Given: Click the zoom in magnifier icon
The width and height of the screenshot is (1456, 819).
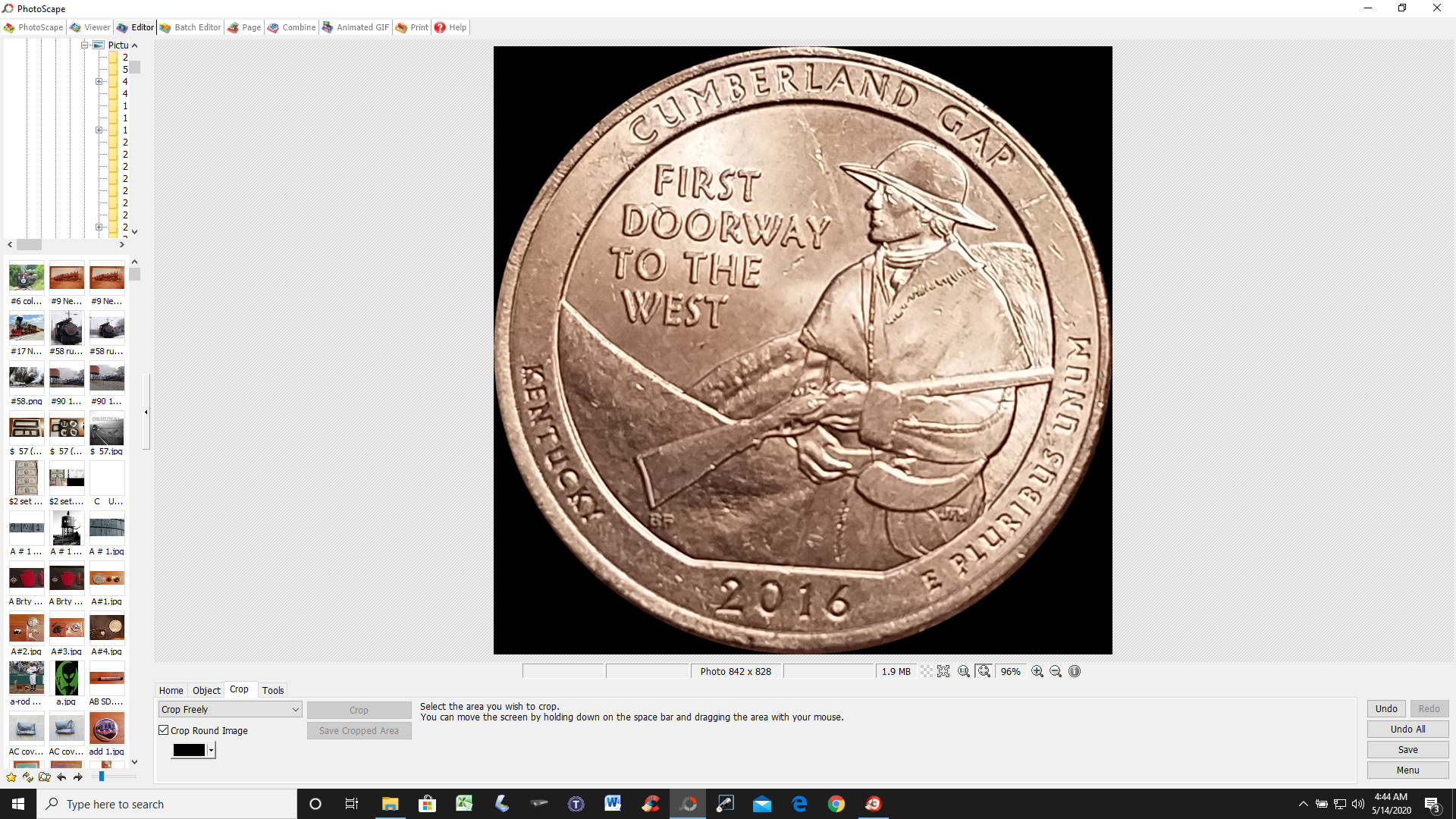Looking at the screenshot, I should tap(1037, 671).
